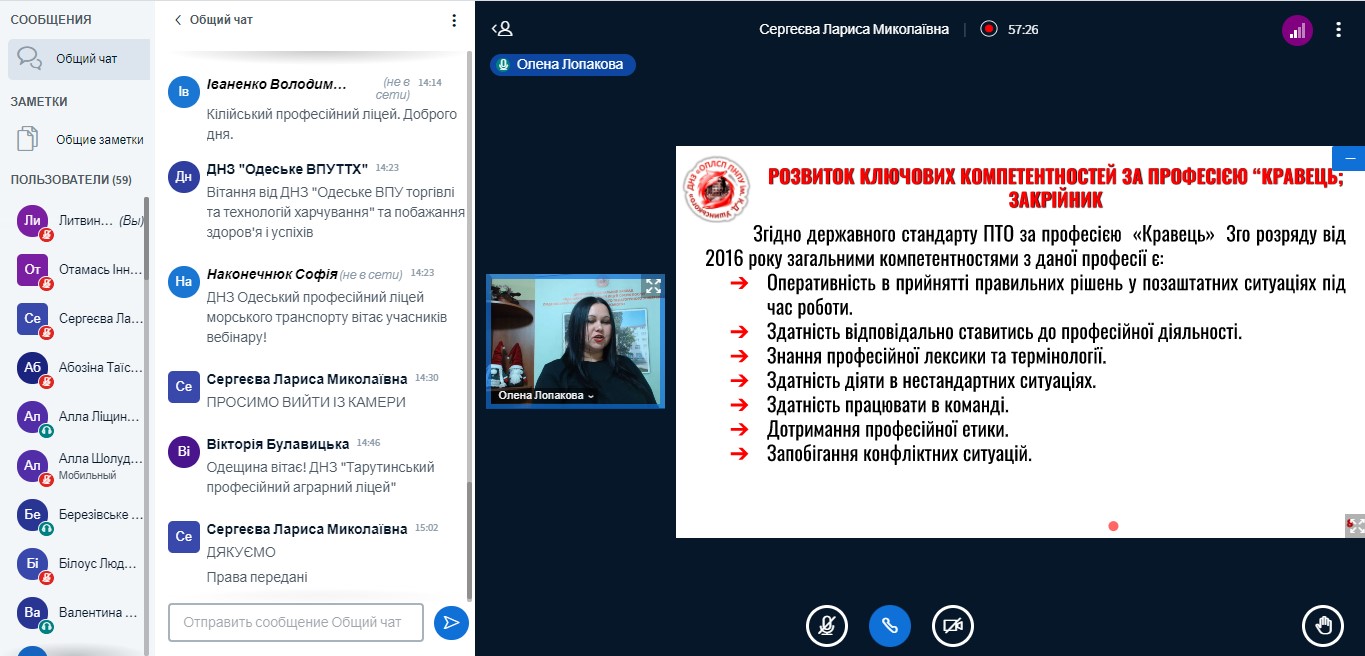Click the recording indicator red circle

point(989,29)
